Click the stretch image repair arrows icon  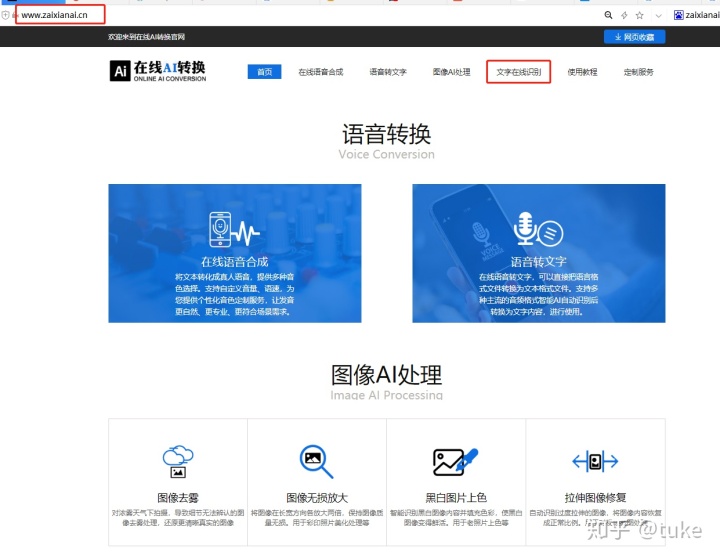click(595, 461)
